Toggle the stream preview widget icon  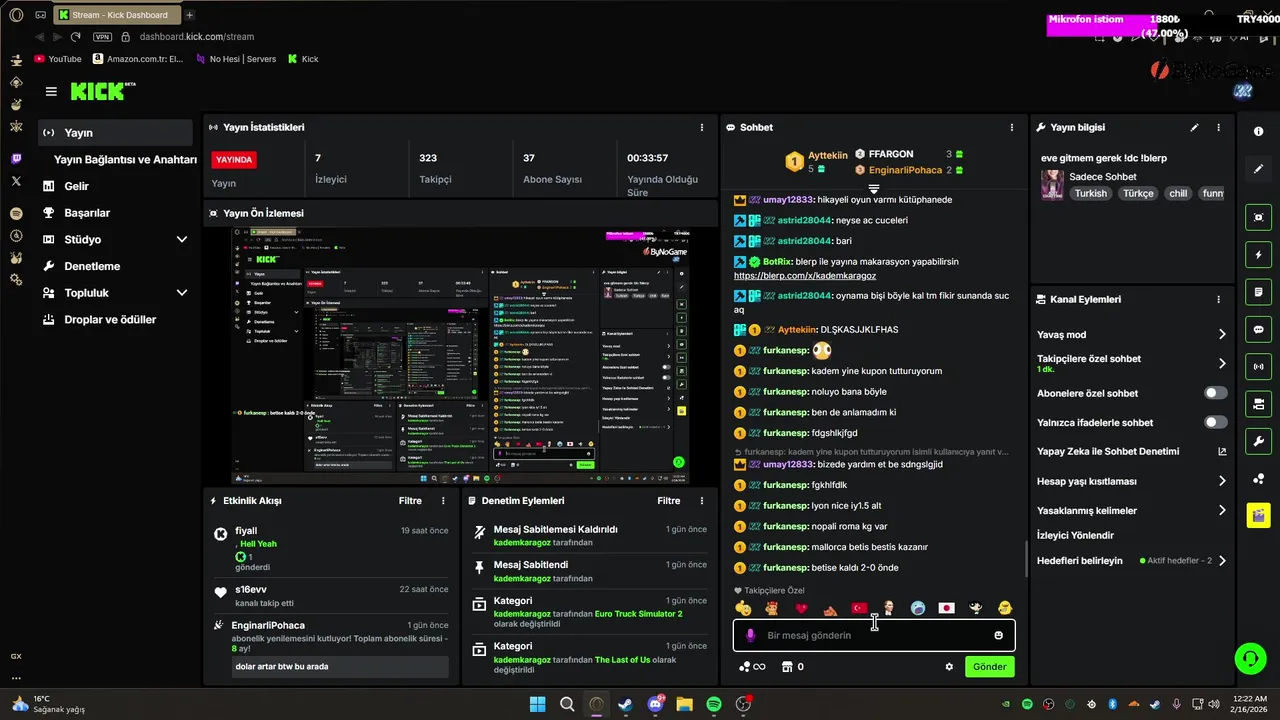(x=1258, y=218)
